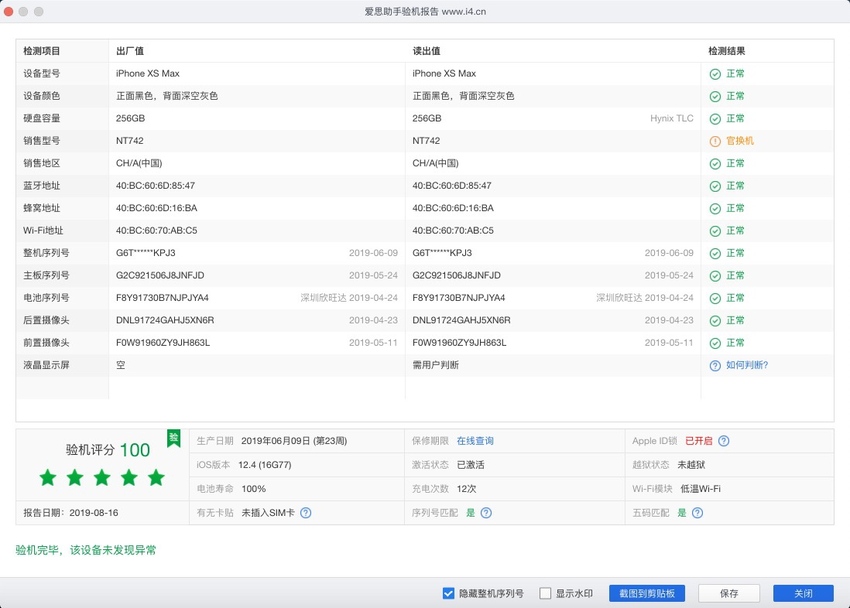
Task: Click the green check icon for 设备型号
Action: coord(715,74)
